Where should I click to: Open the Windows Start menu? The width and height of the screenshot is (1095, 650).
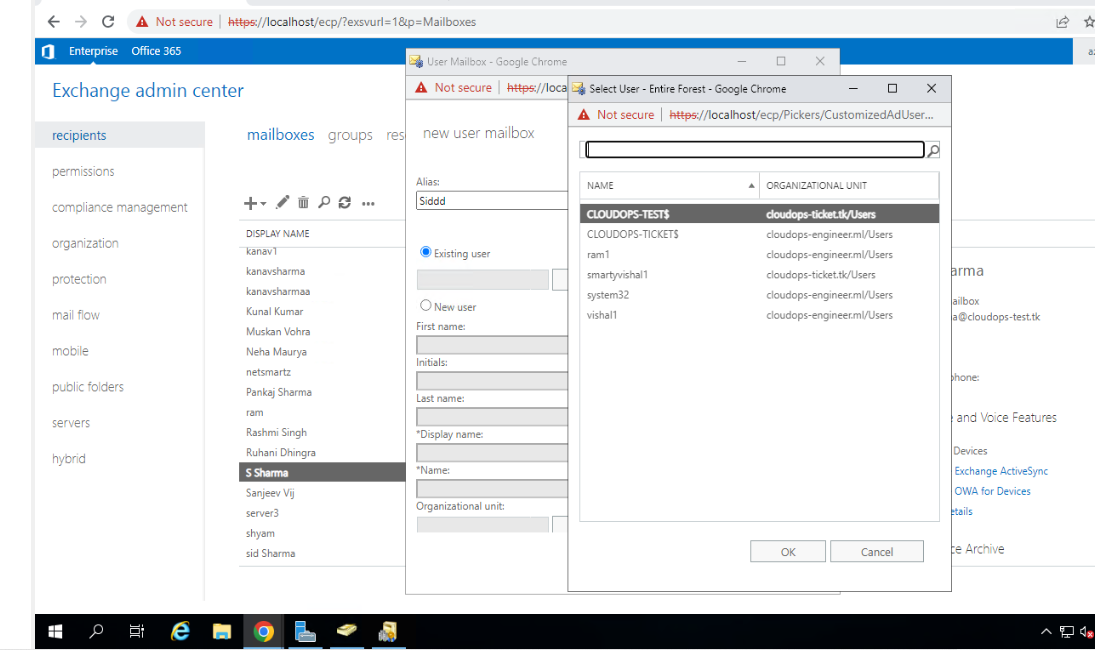(x=55, y=632)
